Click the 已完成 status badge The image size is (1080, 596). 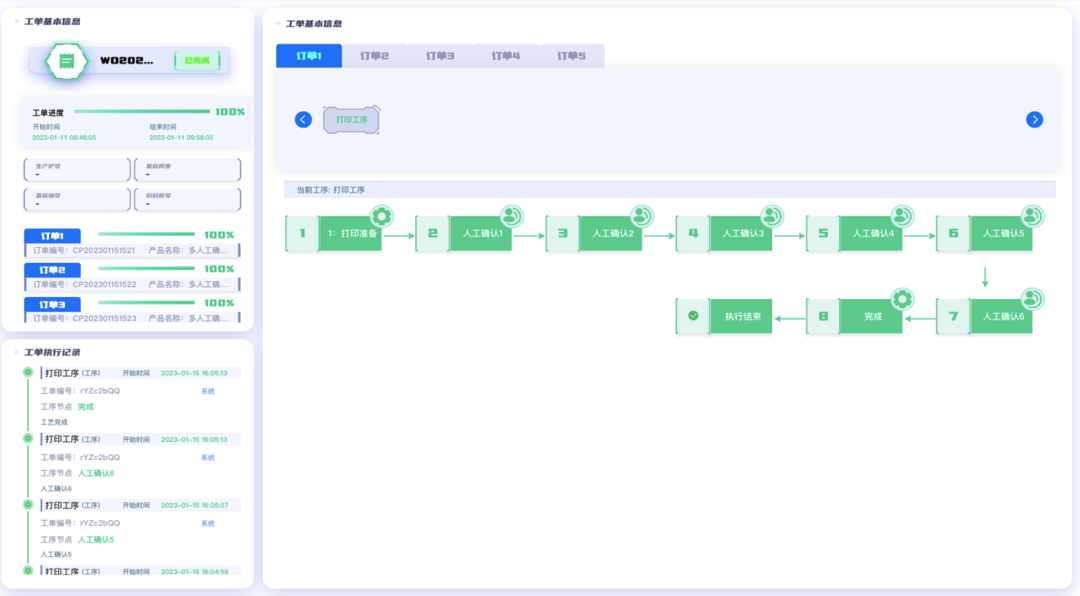click(197, 61)
